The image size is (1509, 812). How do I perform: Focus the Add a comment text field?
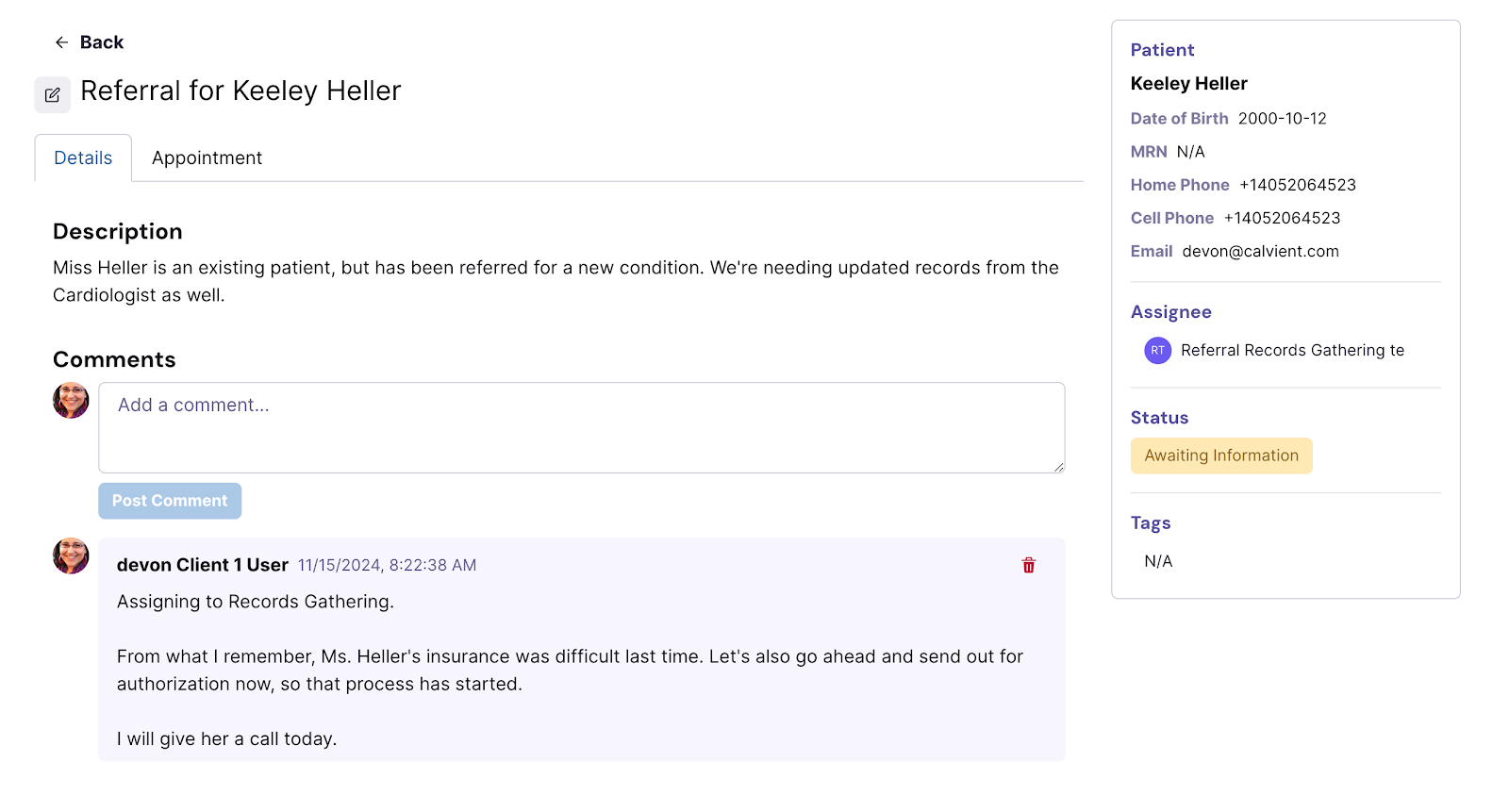[x=582, y=427]
